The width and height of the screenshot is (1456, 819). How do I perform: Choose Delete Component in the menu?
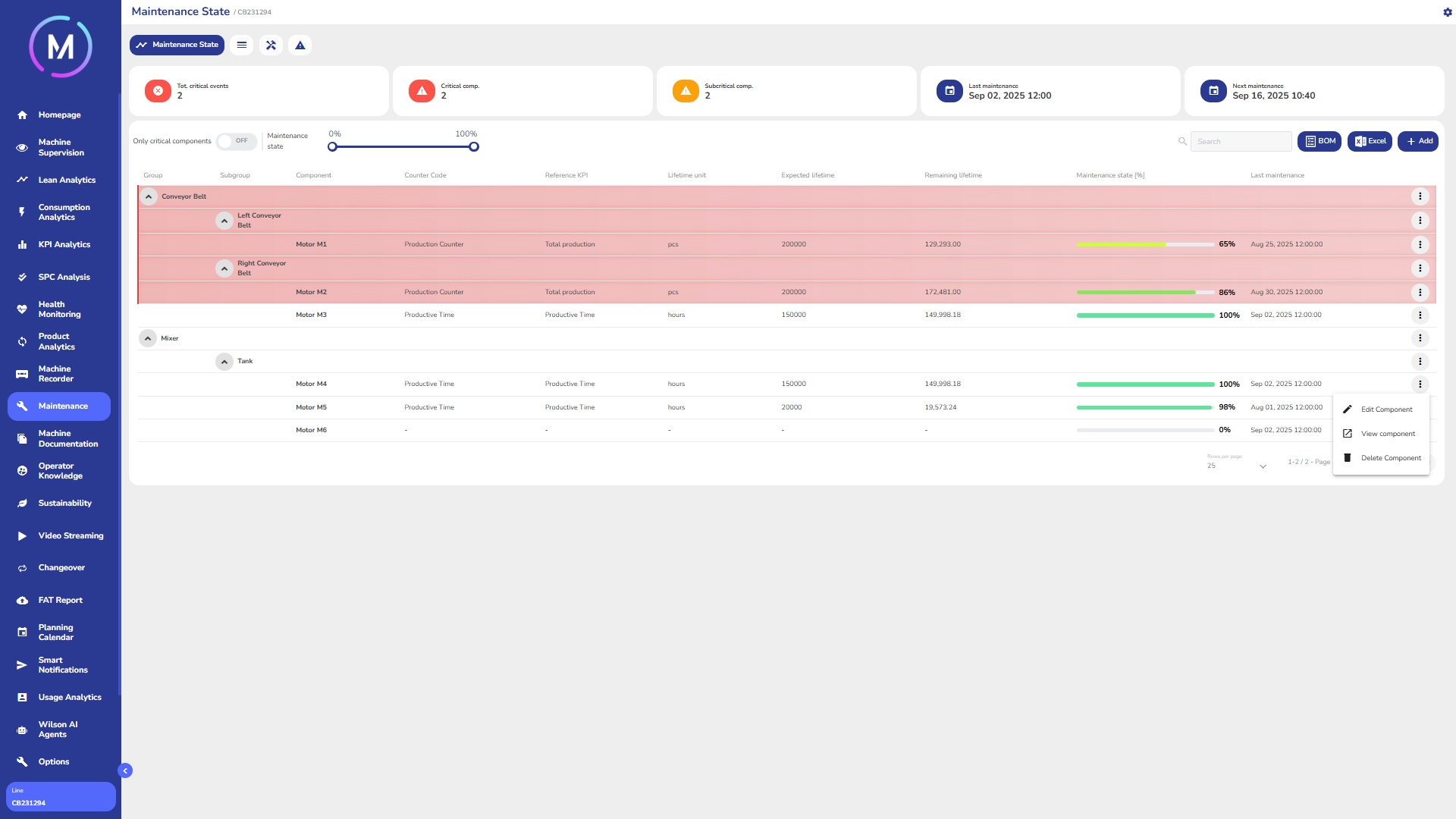click(1390, 458)
